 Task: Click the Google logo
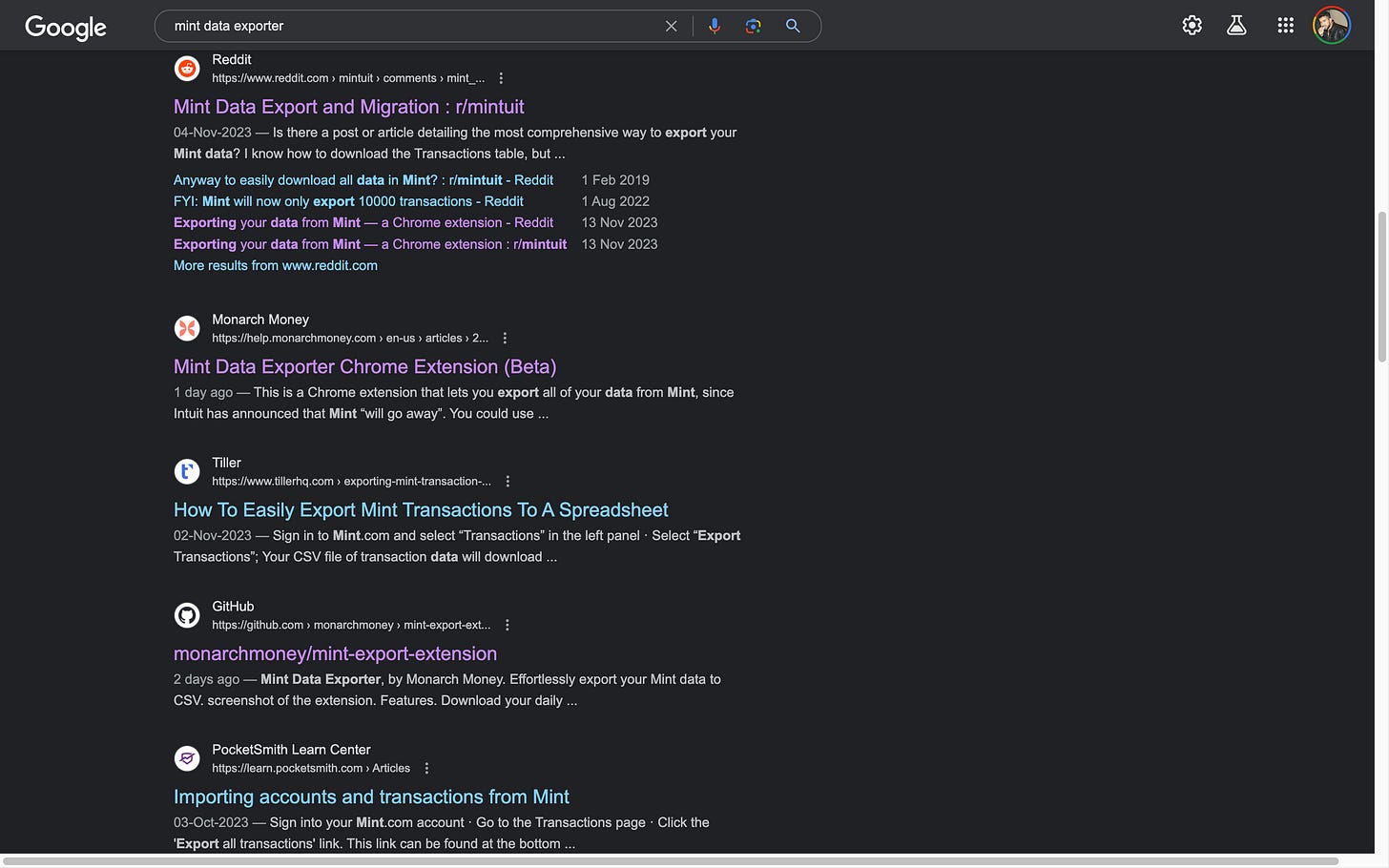click(x=65, y=27)
